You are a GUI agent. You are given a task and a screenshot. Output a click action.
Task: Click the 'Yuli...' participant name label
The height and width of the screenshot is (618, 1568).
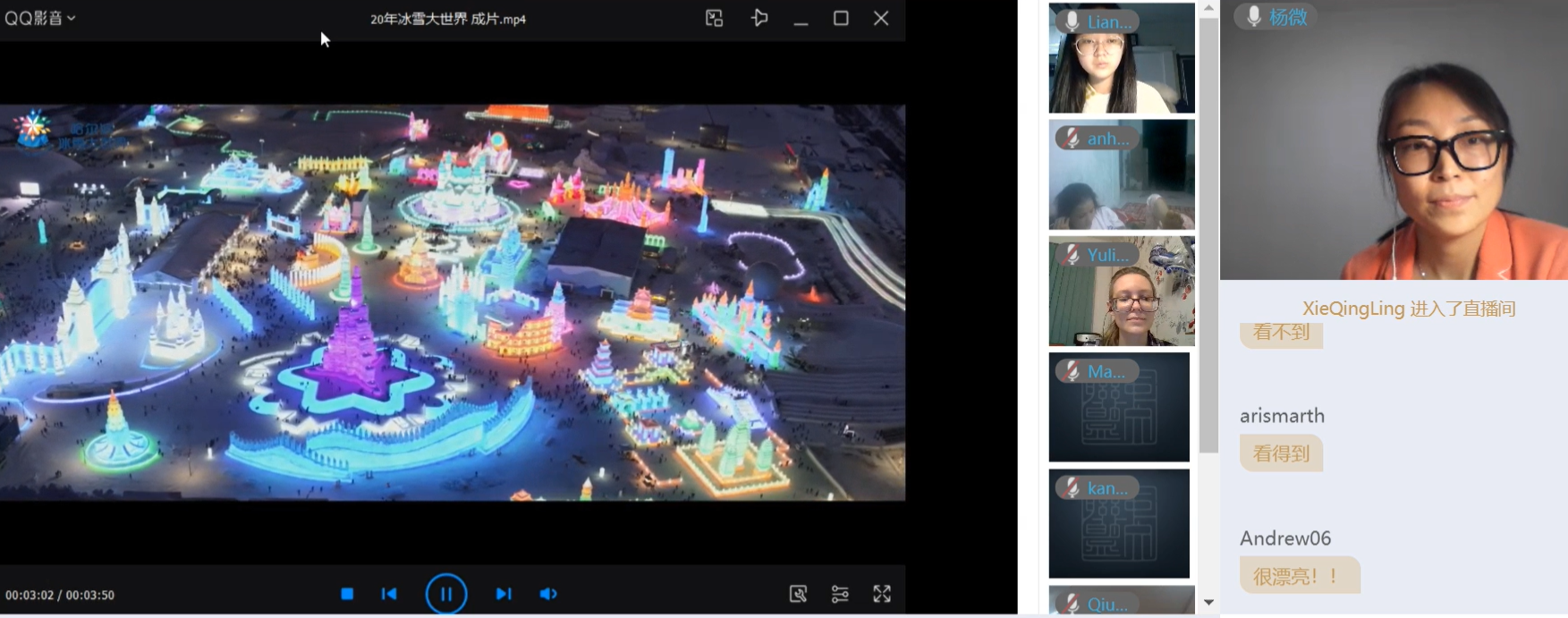point(1108,255)
